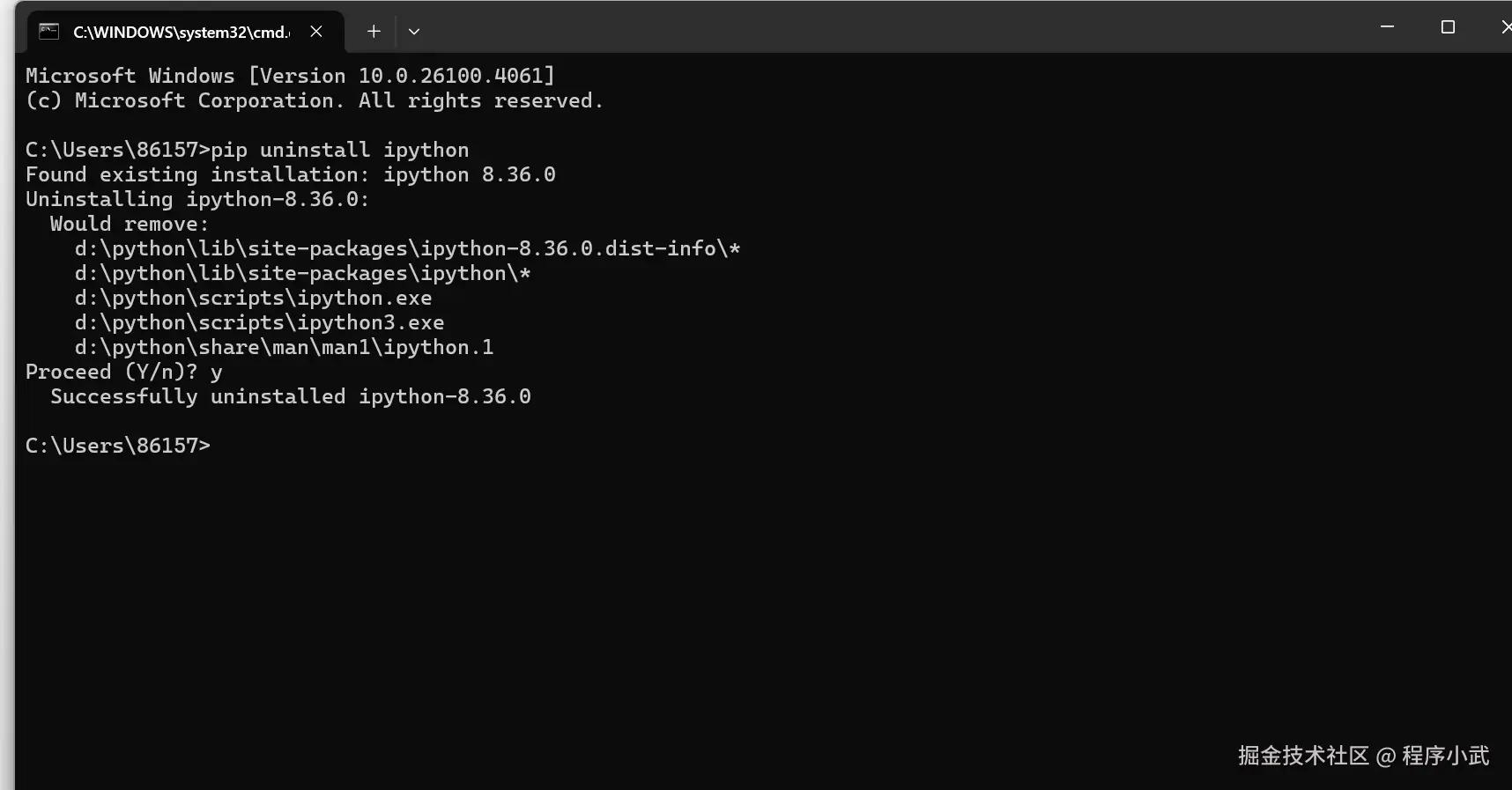Click the 'Found existing installation' line
The width and height of the screenshot is (1512, 790).
[x=291, y=174]
